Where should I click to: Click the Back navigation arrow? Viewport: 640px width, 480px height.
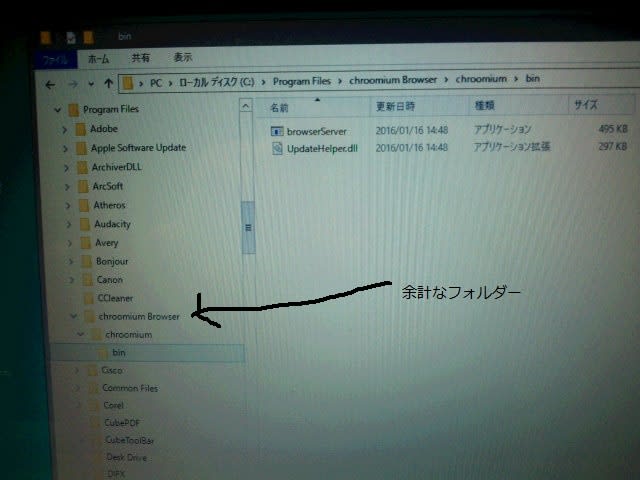pos(50,84)
